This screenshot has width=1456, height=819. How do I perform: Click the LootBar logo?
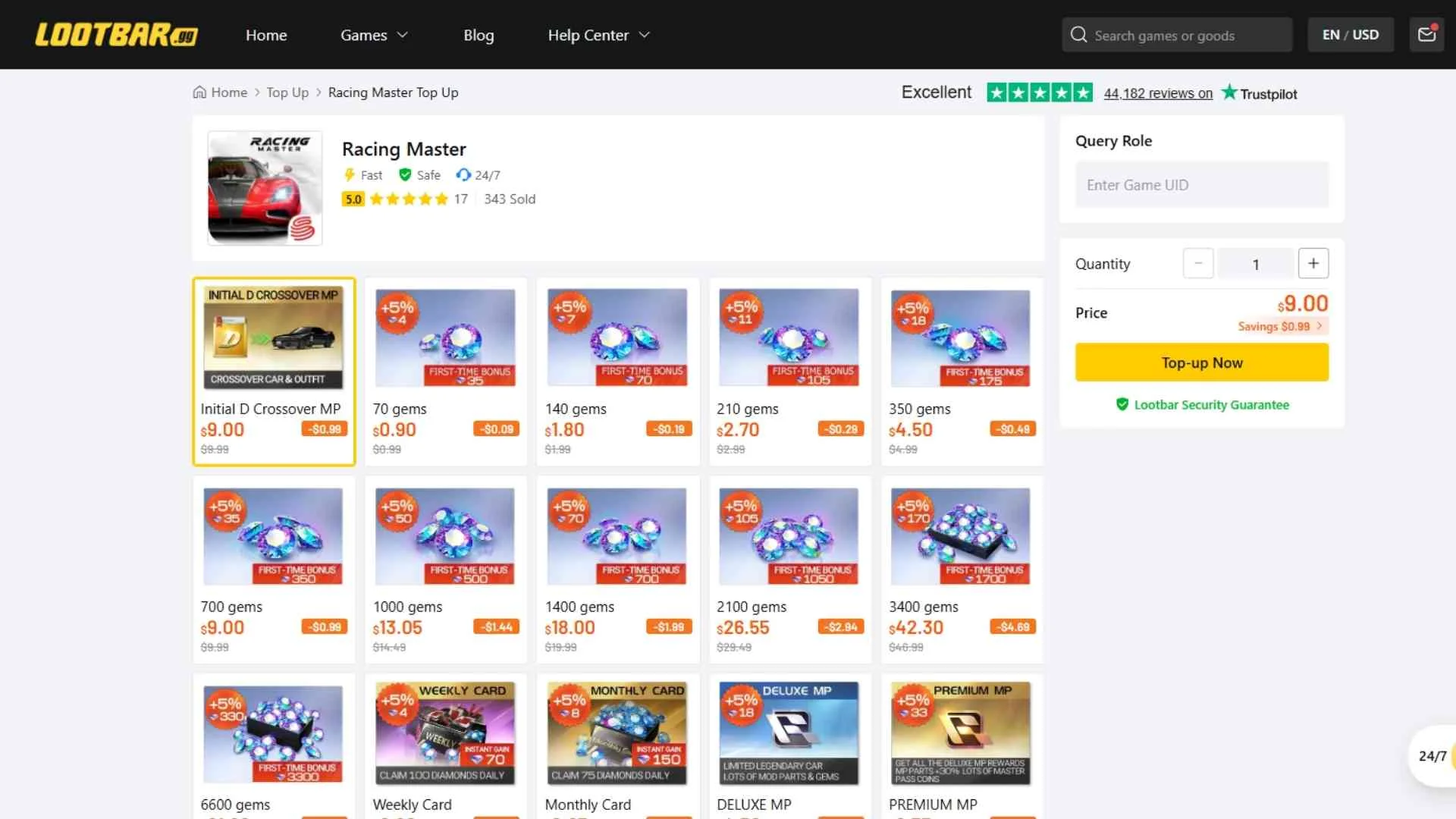(x=116, y=35)
